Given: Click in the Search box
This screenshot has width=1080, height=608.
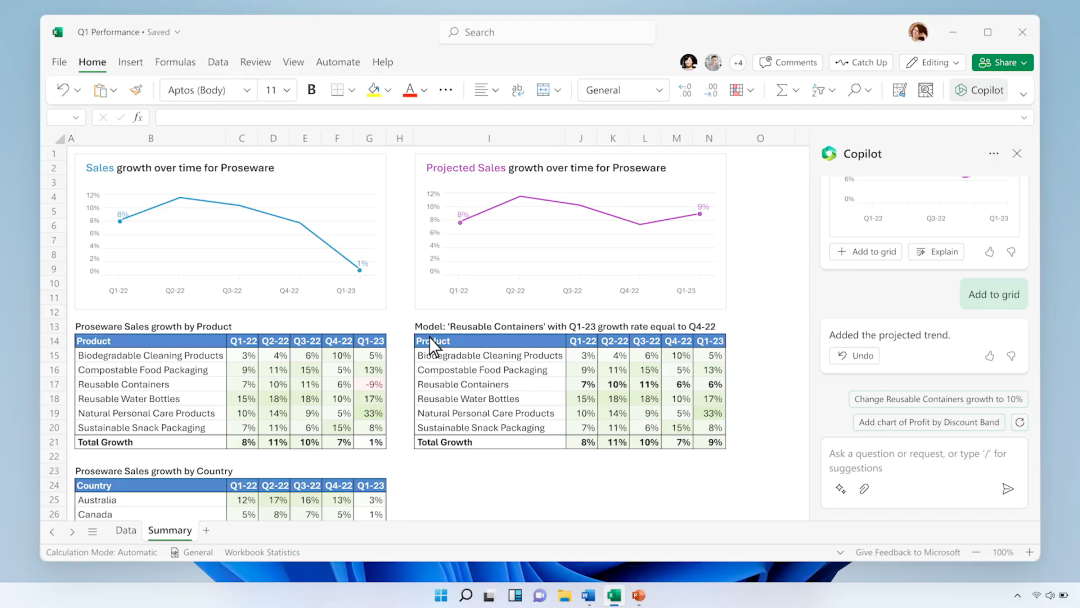Looking at the screenshot, I should (547, 32).
